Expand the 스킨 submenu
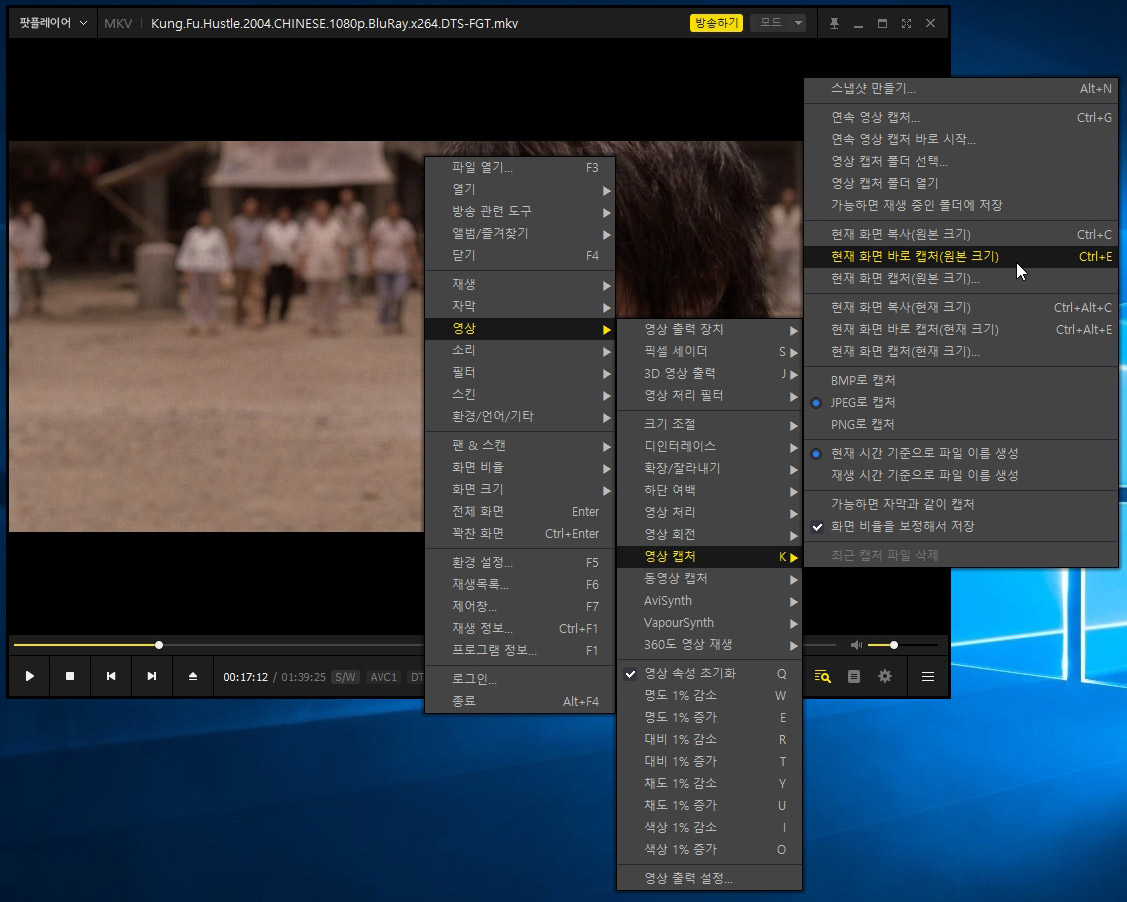The height and width of the screenshot is (902, 1127). click(x=520, y=395)
